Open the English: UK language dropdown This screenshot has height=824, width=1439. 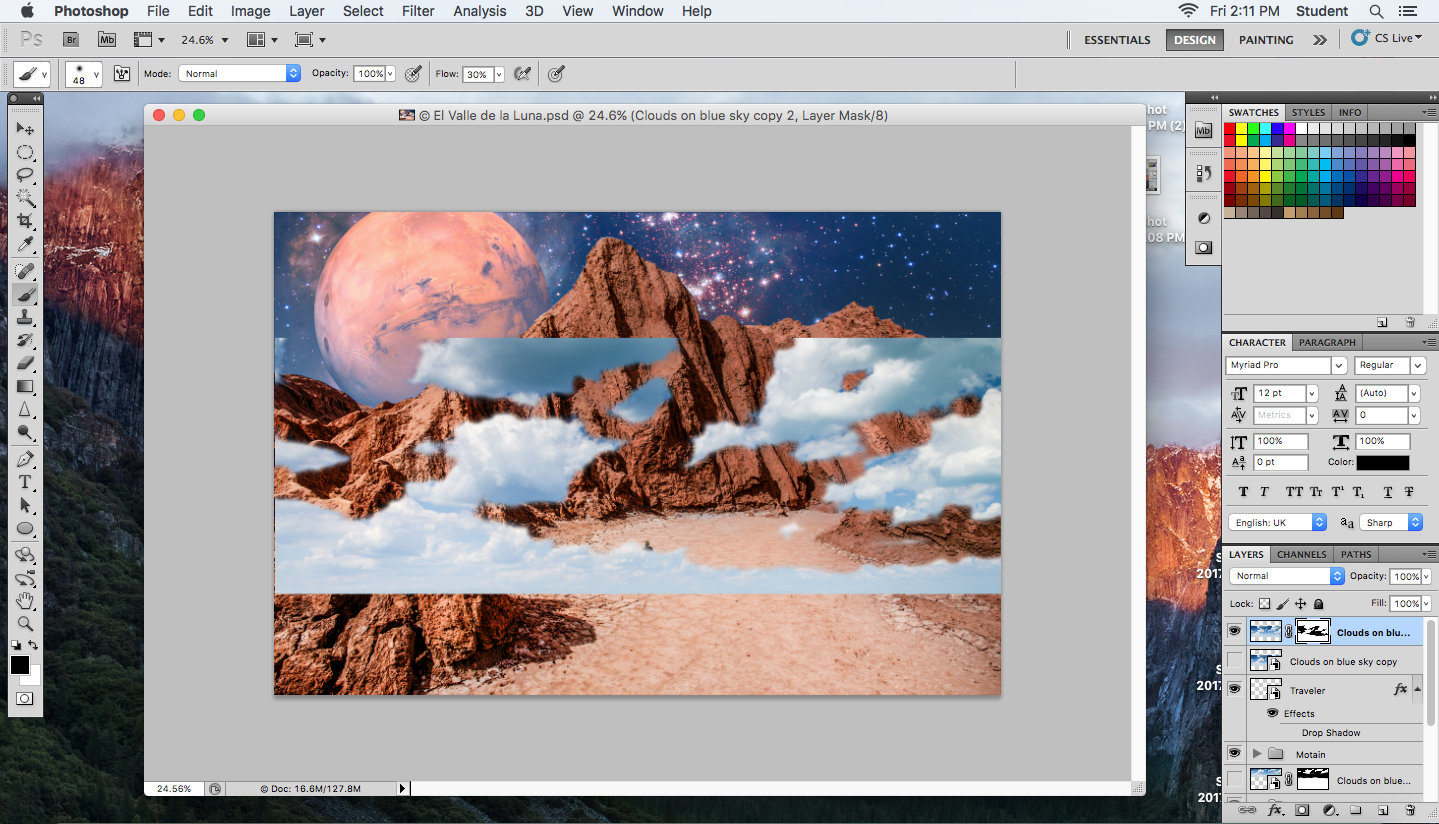1278,522
